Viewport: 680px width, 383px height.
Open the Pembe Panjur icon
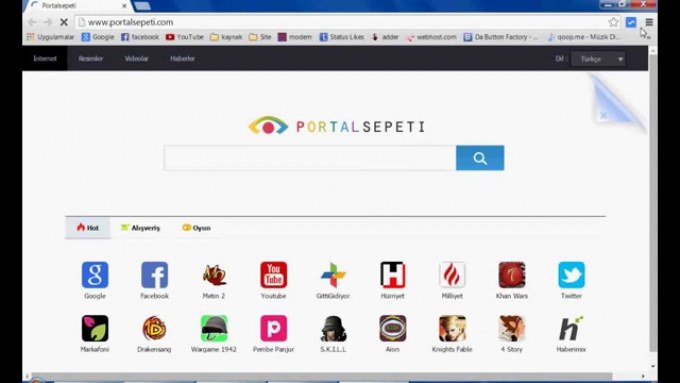(274, 328)
